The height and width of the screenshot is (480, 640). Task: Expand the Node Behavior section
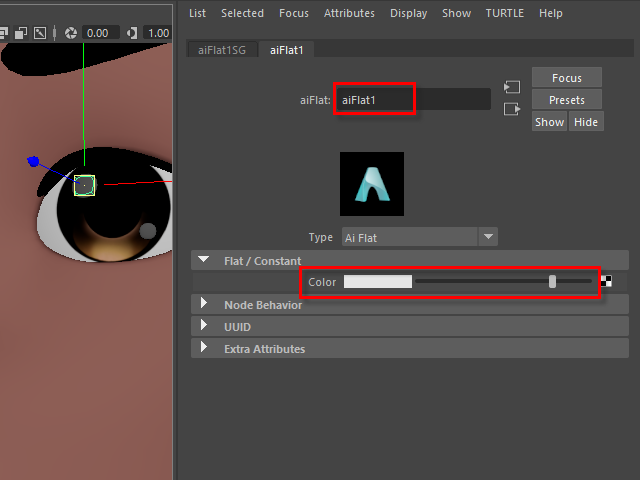click(x=204, y=304)
